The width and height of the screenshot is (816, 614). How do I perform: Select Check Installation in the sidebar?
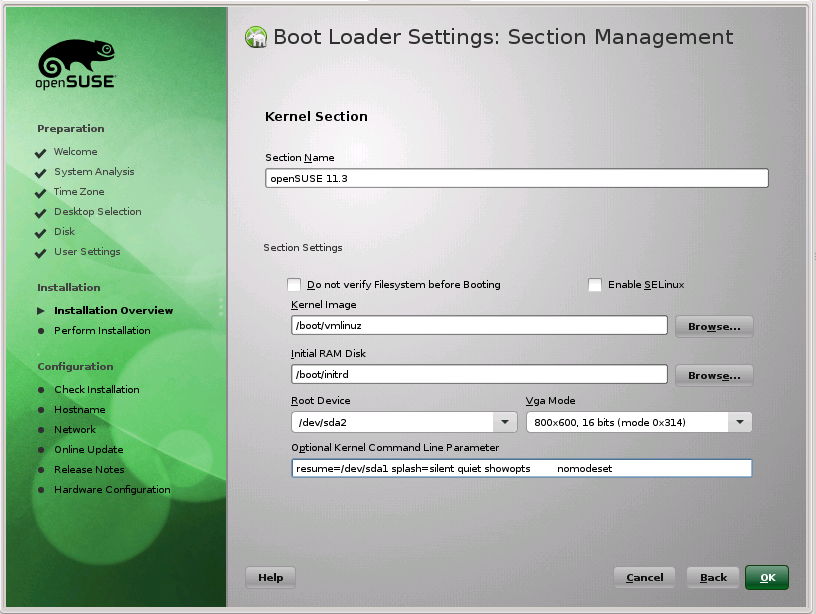[97, 390]
